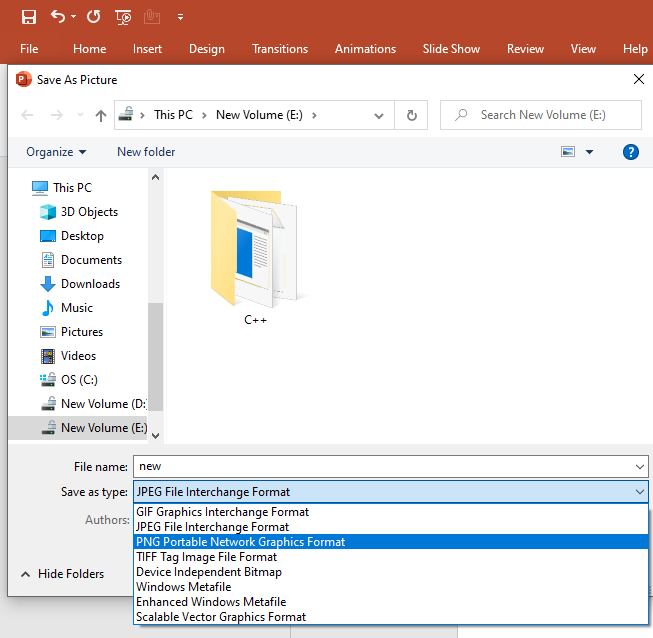Viewport: 653px width, 638px height.
Task: Open the C++ folder thumbnail
Action: (255, 255)
